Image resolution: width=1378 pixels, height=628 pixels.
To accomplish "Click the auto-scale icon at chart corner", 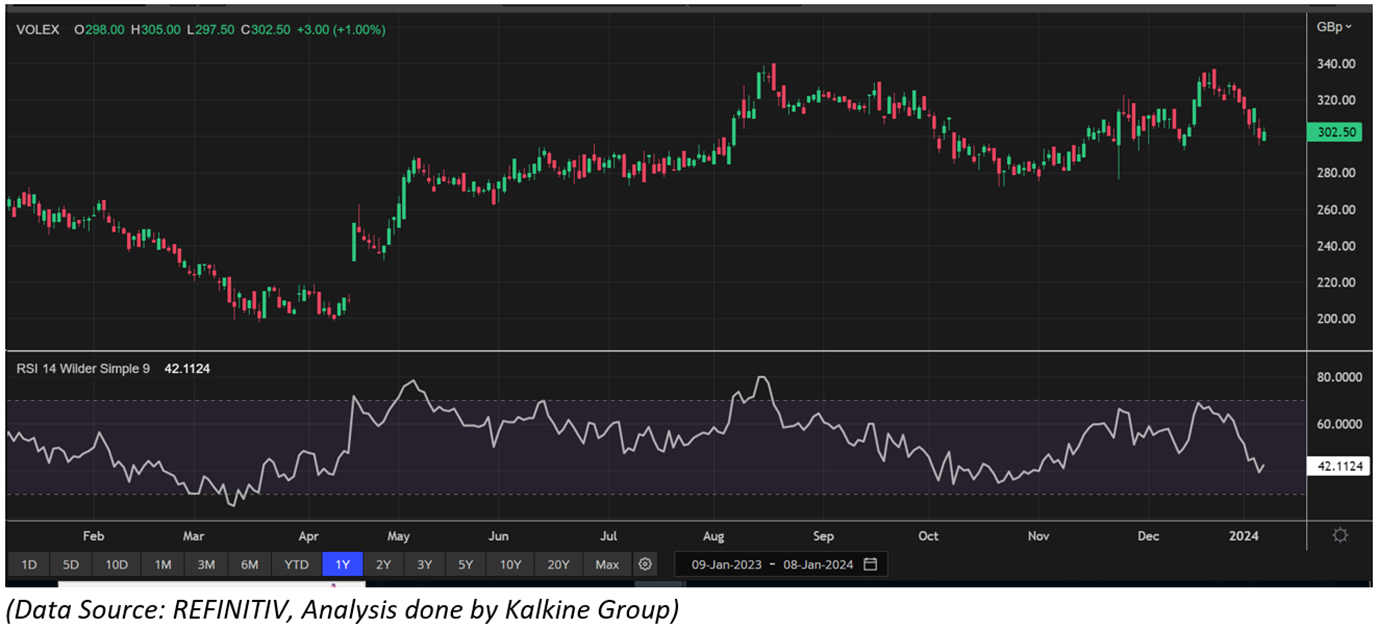I will point(1340,535).
